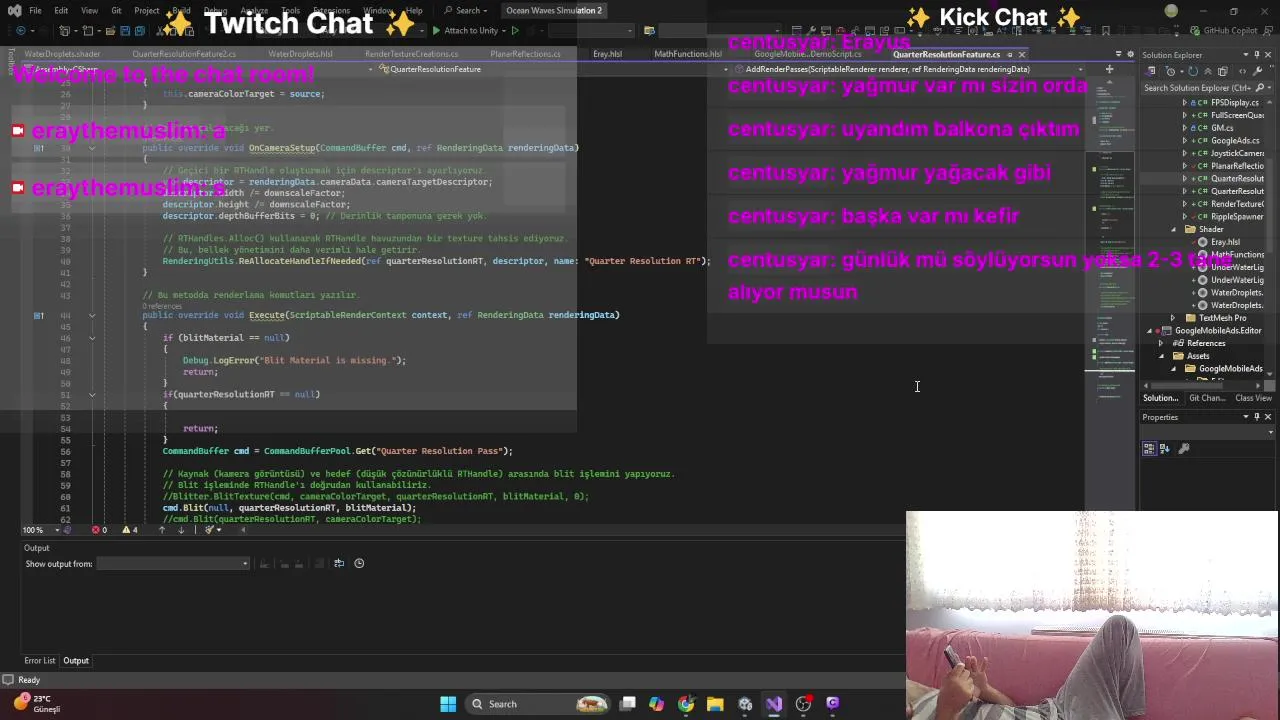The width and height of the screenshot is (1280, 720).
Task: Select the Output tab at bottom
Action: (76, 661)
